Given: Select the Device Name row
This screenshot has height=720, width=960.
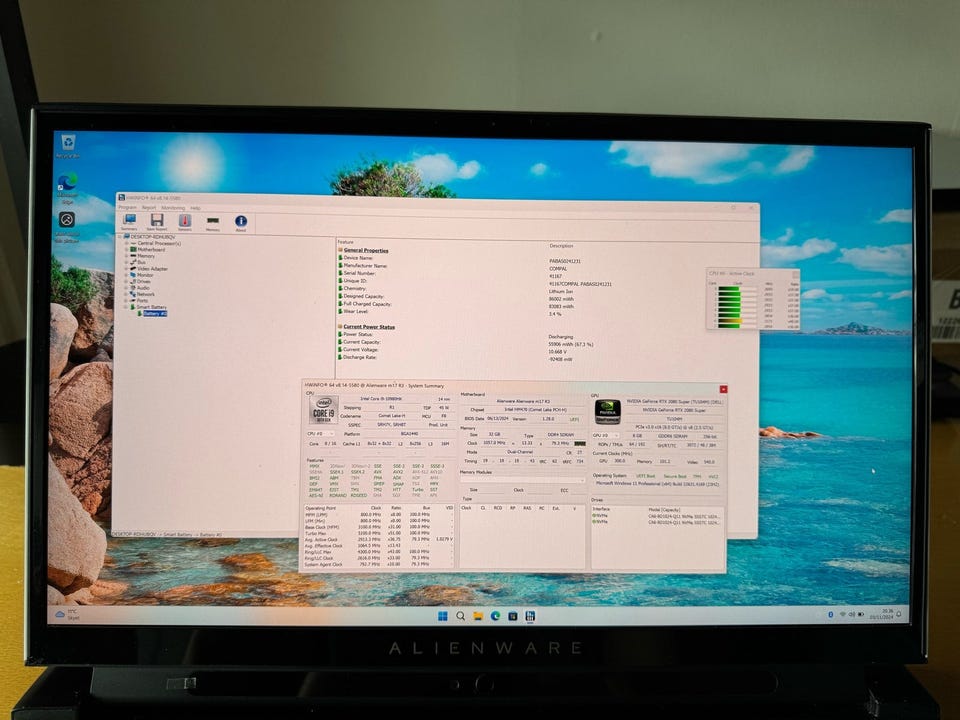Looking at the screenshot, I should click(x=459, y=258).
